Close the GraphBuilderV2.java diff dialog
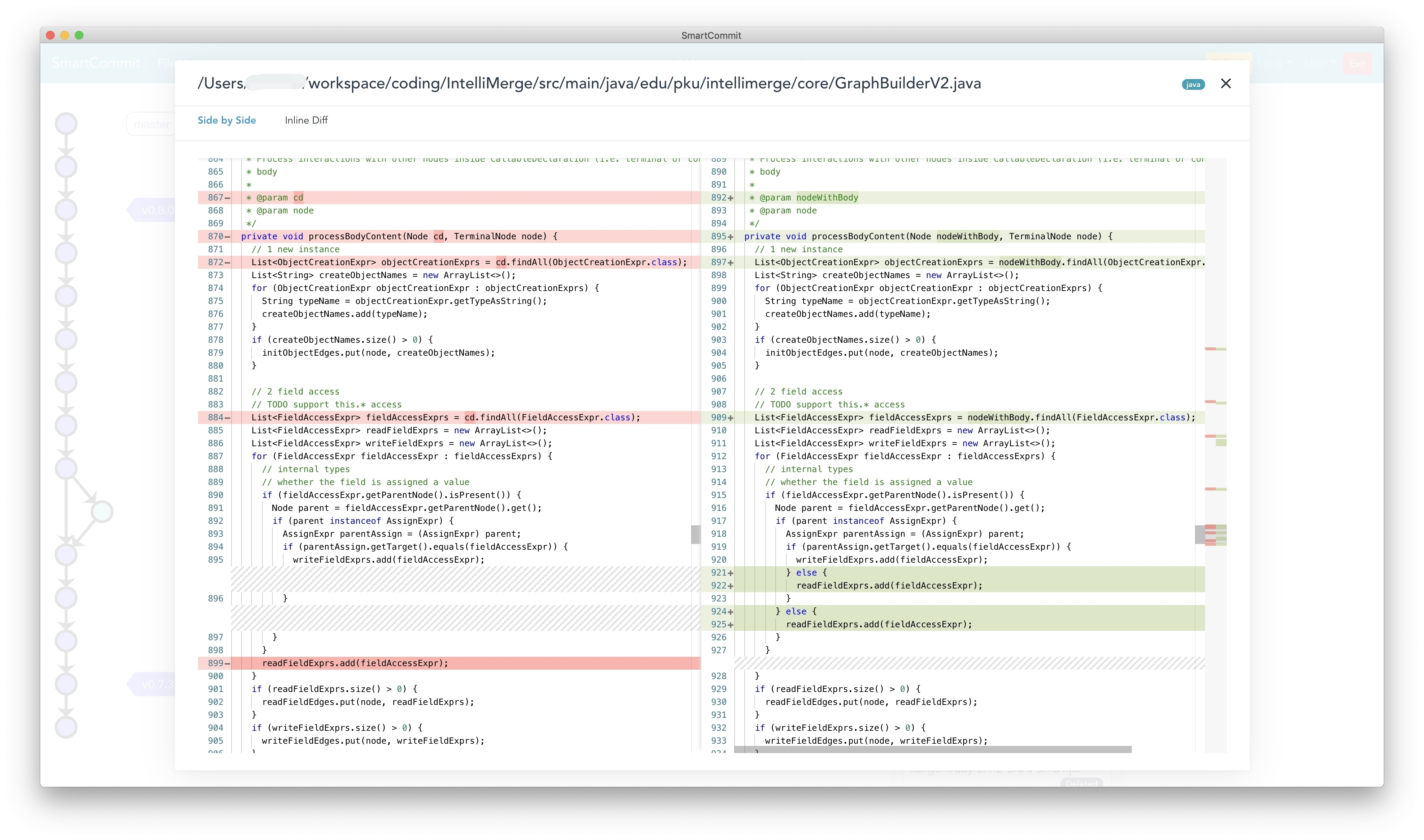This screenshot has width=1424, height=840. click(1225, 84)
